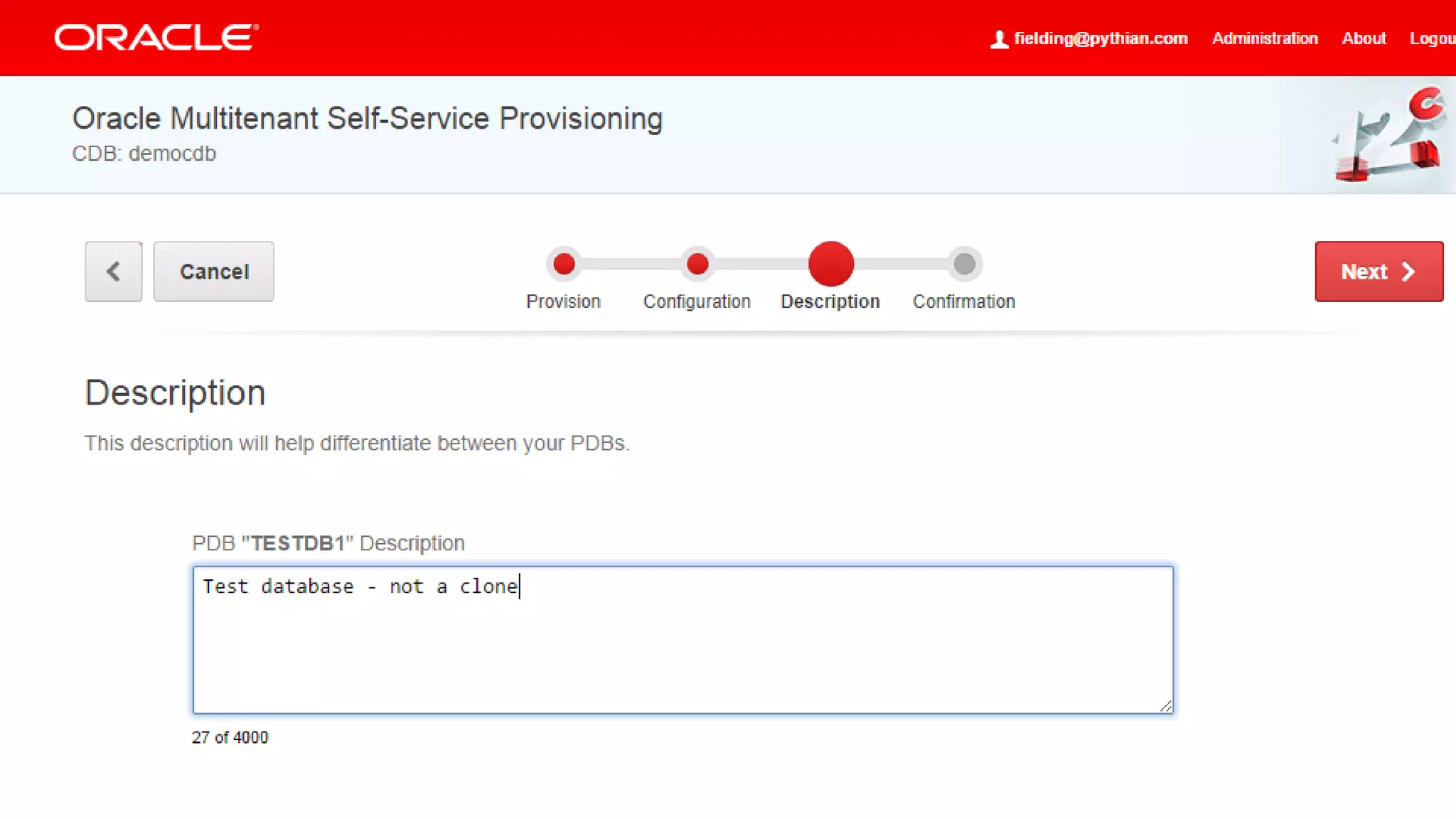Click the Description step label
The width and height of the screenshot is (1456, 819).
point(830,301)
